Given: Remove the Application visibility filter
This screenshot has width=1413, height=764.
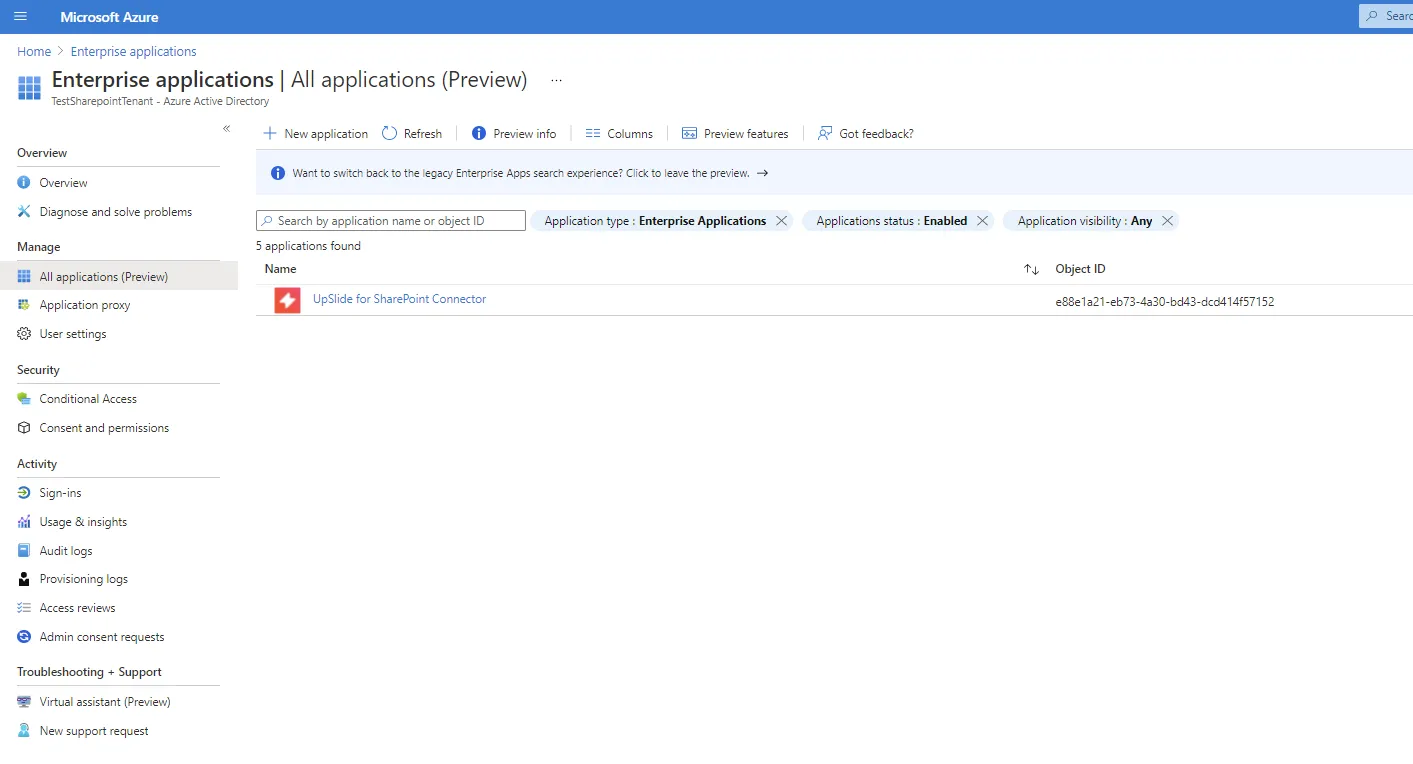Looking at the screenshot, I should point(1167,221).
